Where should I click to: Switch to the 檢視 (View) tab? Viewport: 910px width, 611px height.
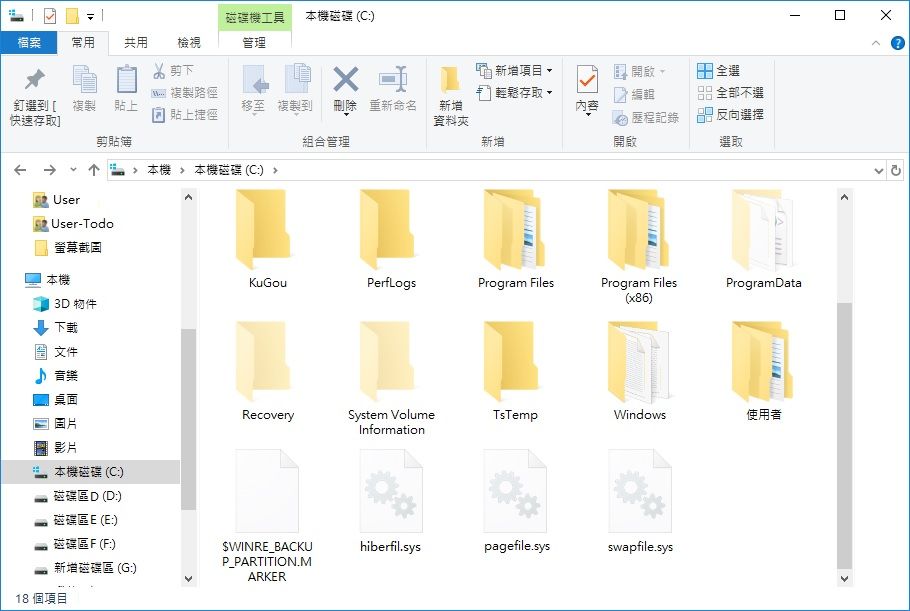click(189, 42)
